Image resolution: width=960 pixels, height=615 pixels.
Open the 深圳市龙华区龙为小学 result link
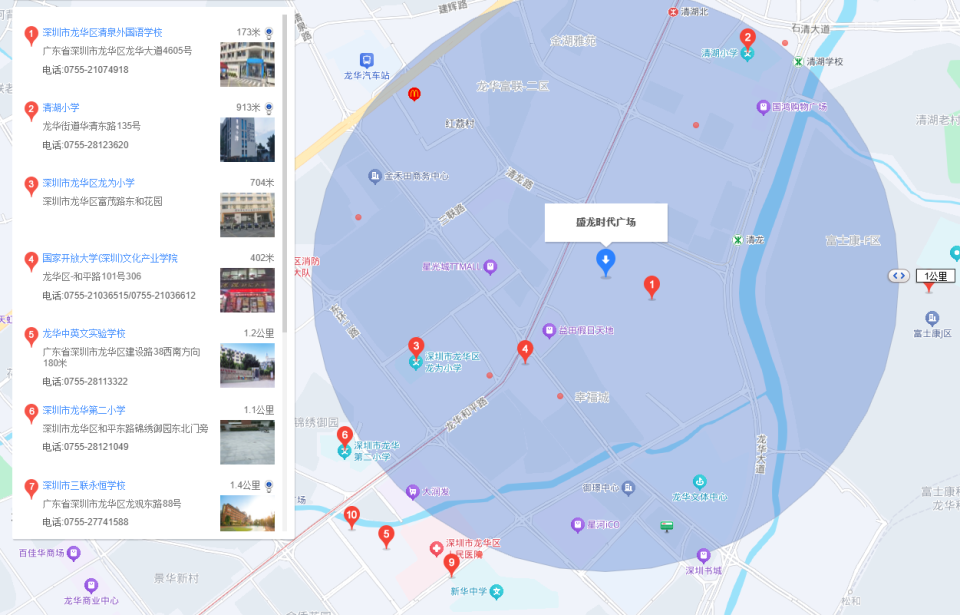coord(88,183)
